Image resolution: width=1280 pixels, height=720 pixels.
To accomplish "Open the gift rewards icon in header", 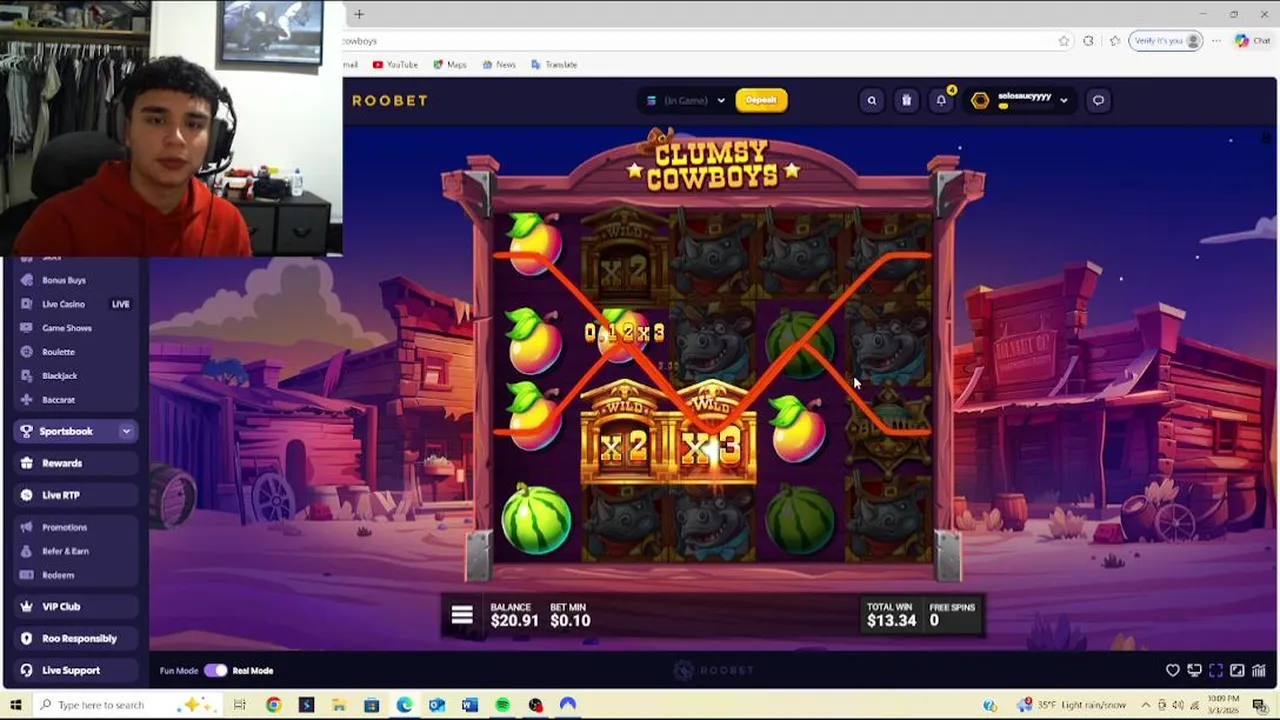I will 906,100.
